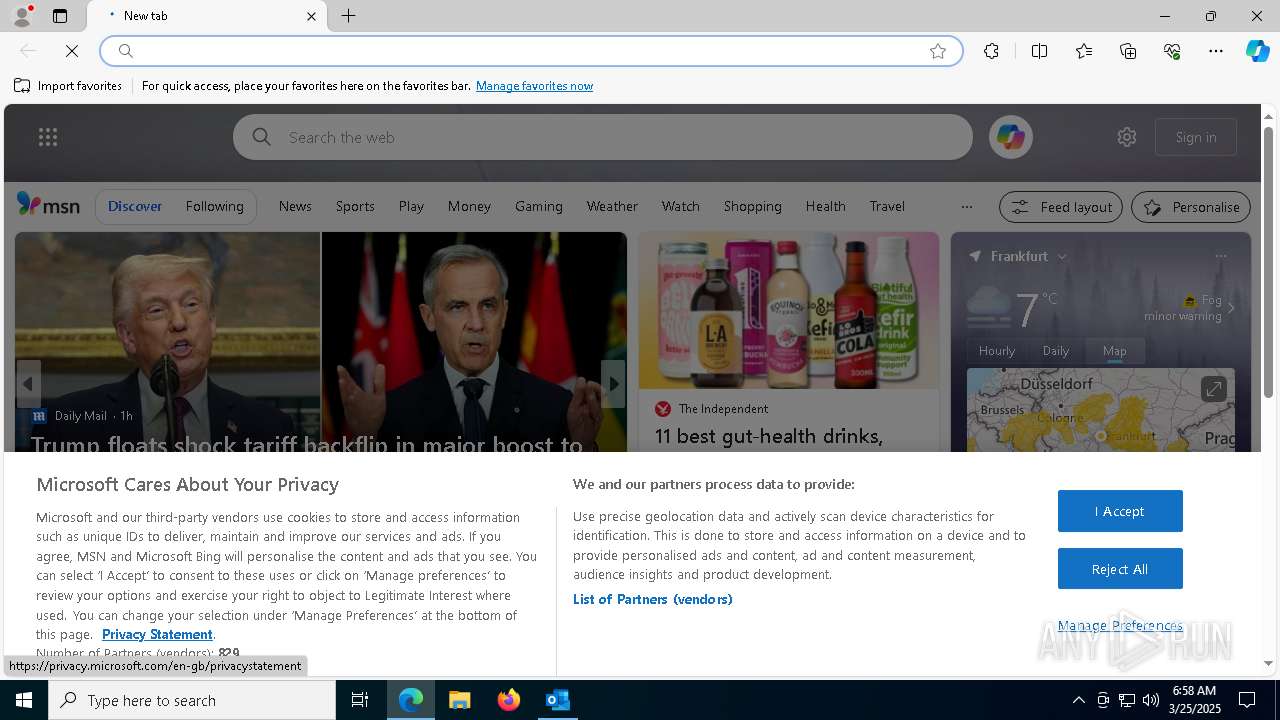Click Import favorites
The image size is (1280, 720).
coord(68,86)
